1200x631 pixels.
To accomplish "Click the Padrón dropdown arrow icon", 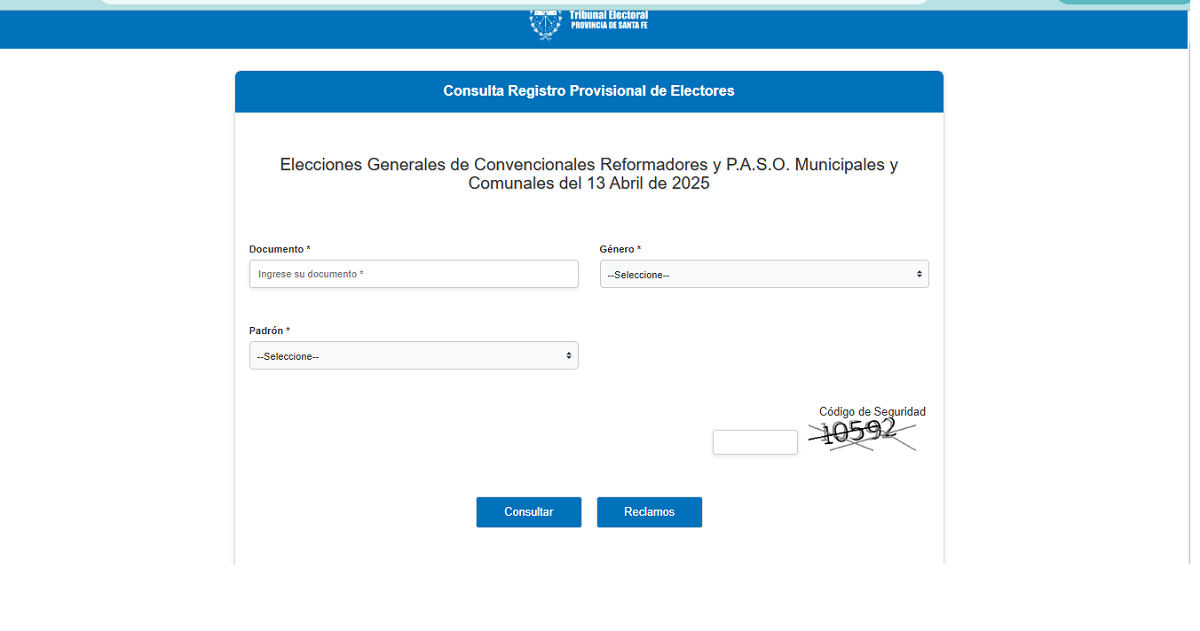I will [569, 356].
